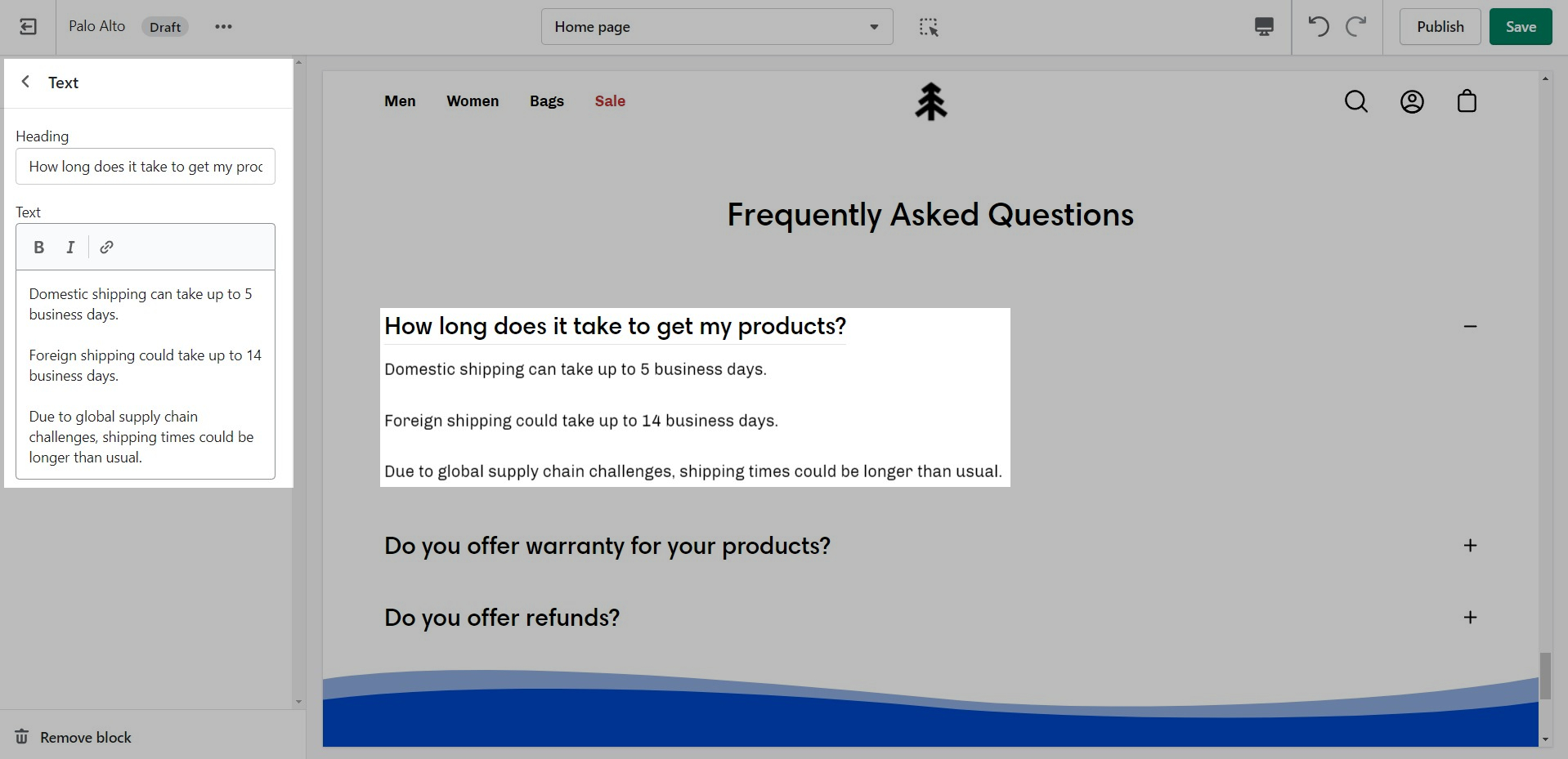Click the exit editor icon
The image size is (1568, 759).
[28, 27]
